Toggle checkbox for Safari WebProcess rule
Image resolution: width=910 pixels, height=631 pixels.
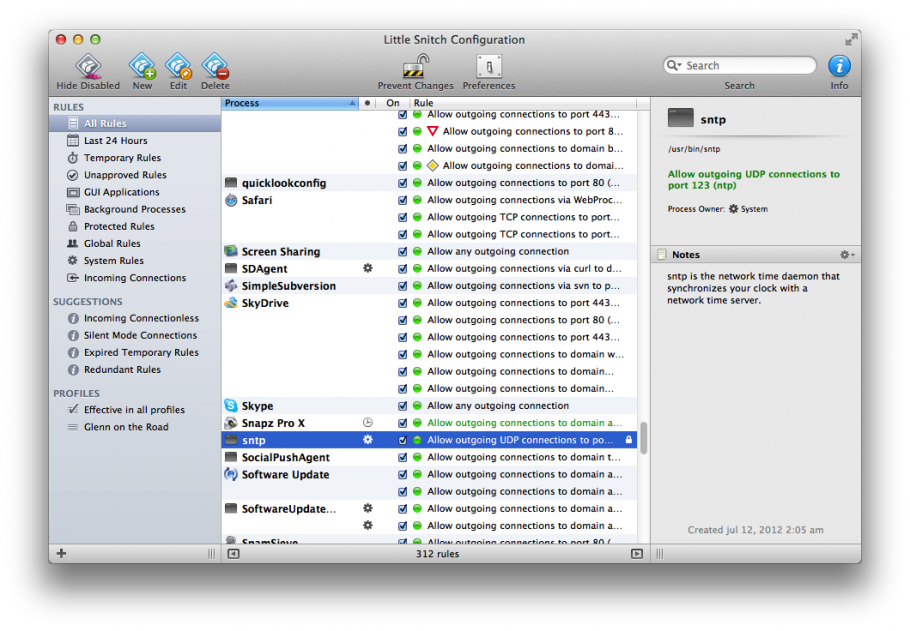(x=402, y=200)
